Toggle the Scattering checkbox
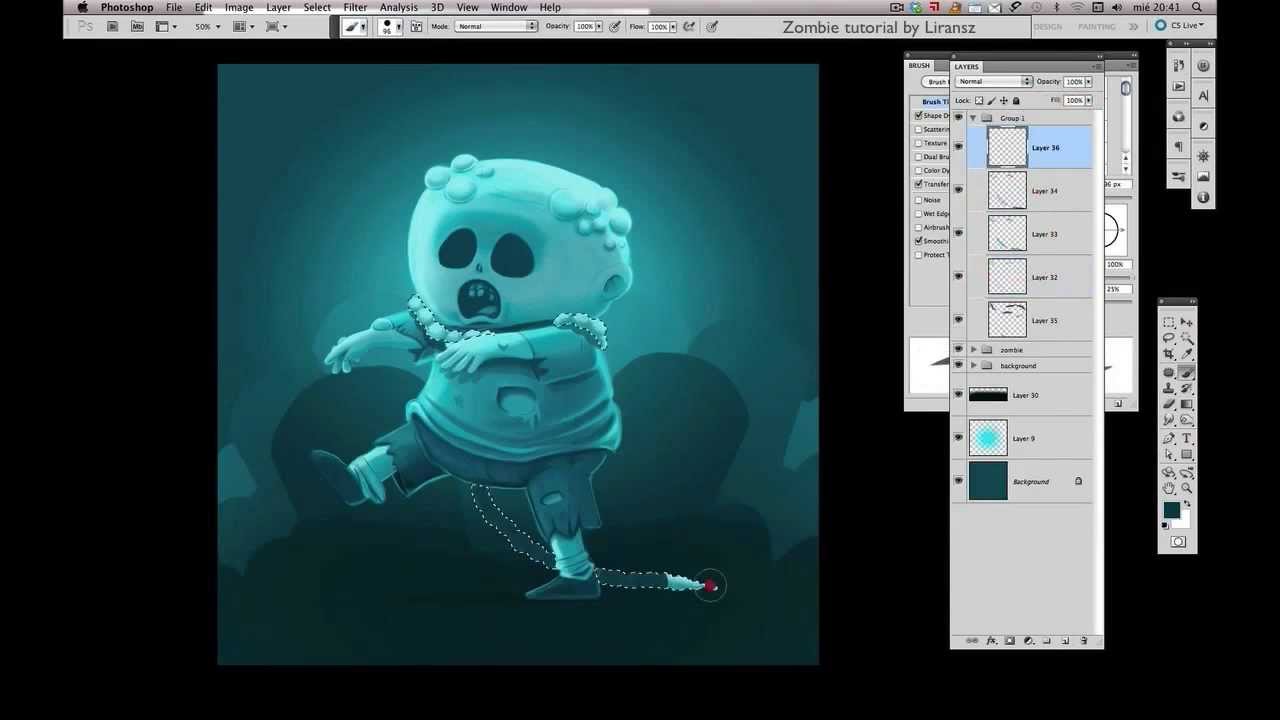 pos(919,129)
